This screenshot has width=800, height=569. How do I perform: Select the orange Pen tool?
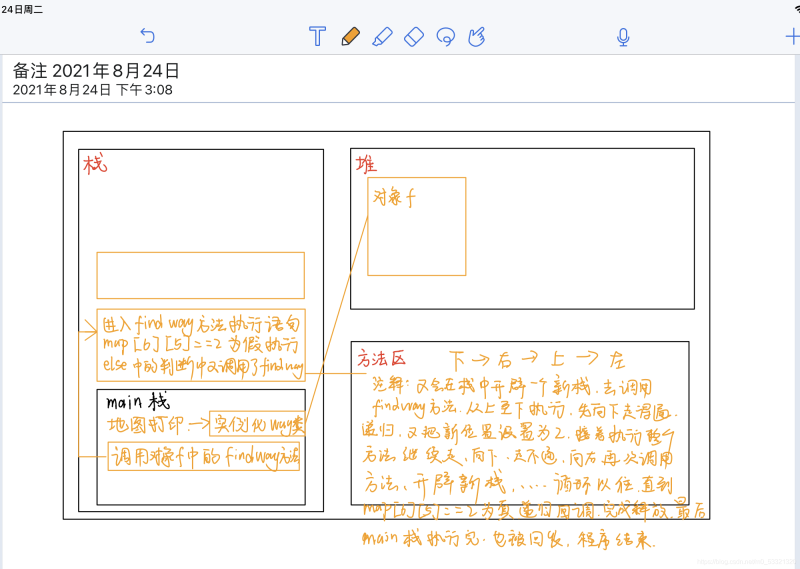click(351, 36)
